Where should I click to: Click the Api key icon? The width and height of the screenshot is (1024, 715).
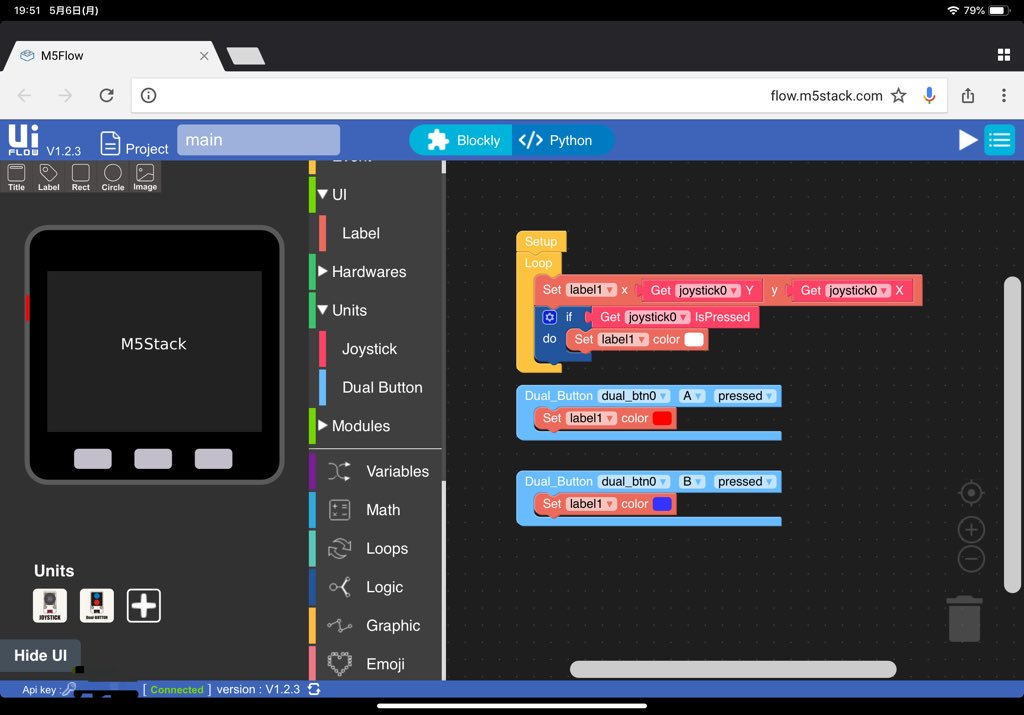coord(69,689)
